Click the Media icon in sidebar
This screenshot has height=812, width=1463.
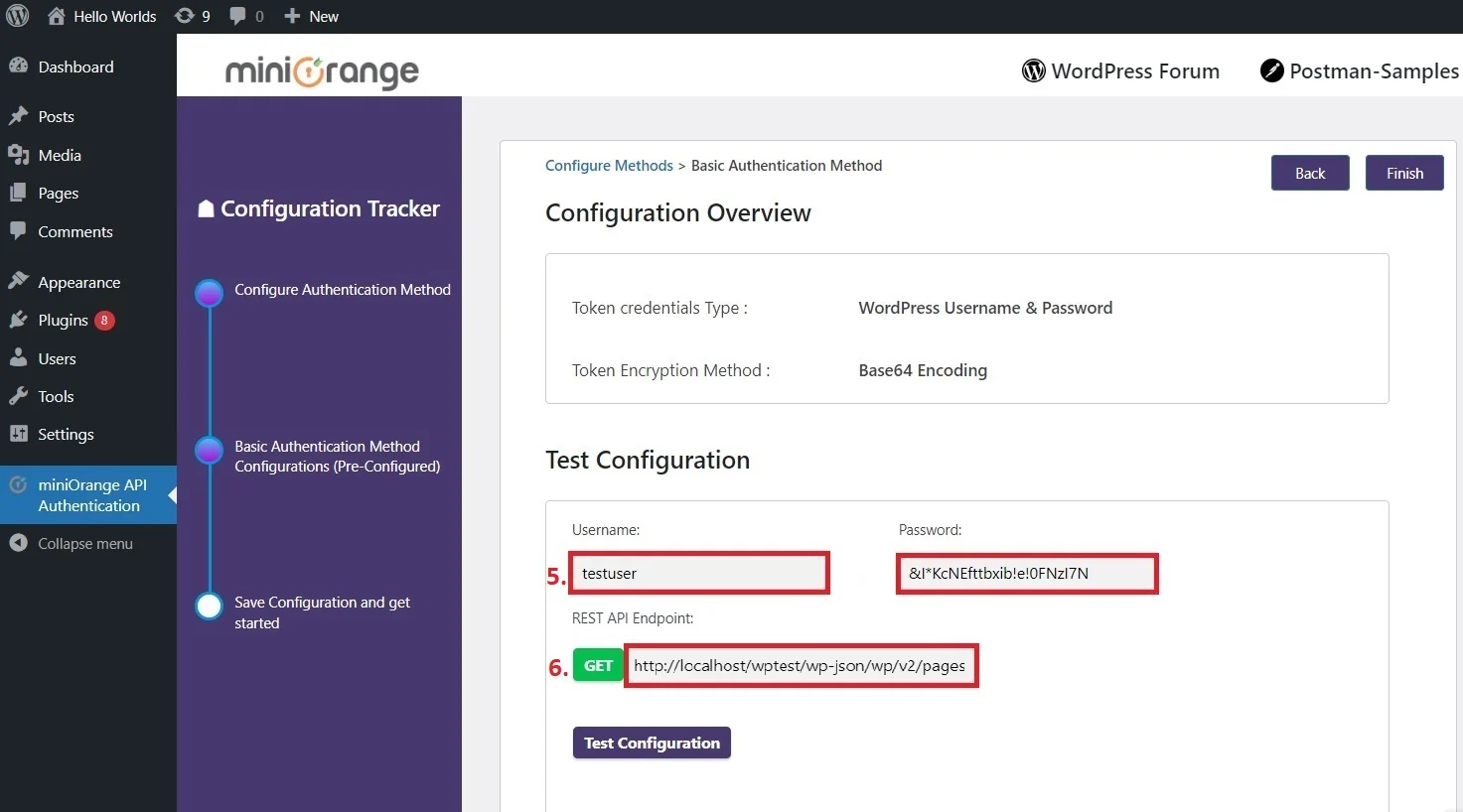[x=18, y=155]
